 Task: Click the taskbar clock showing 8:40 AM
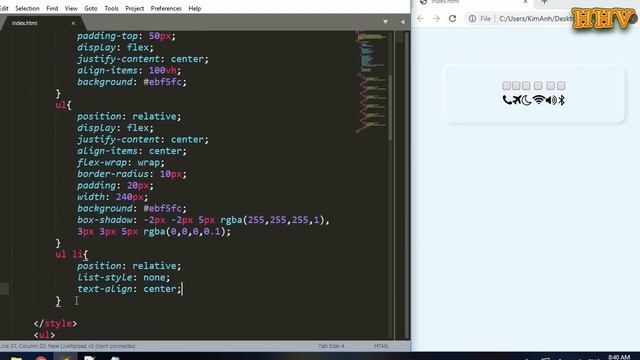tap(619, 357)
